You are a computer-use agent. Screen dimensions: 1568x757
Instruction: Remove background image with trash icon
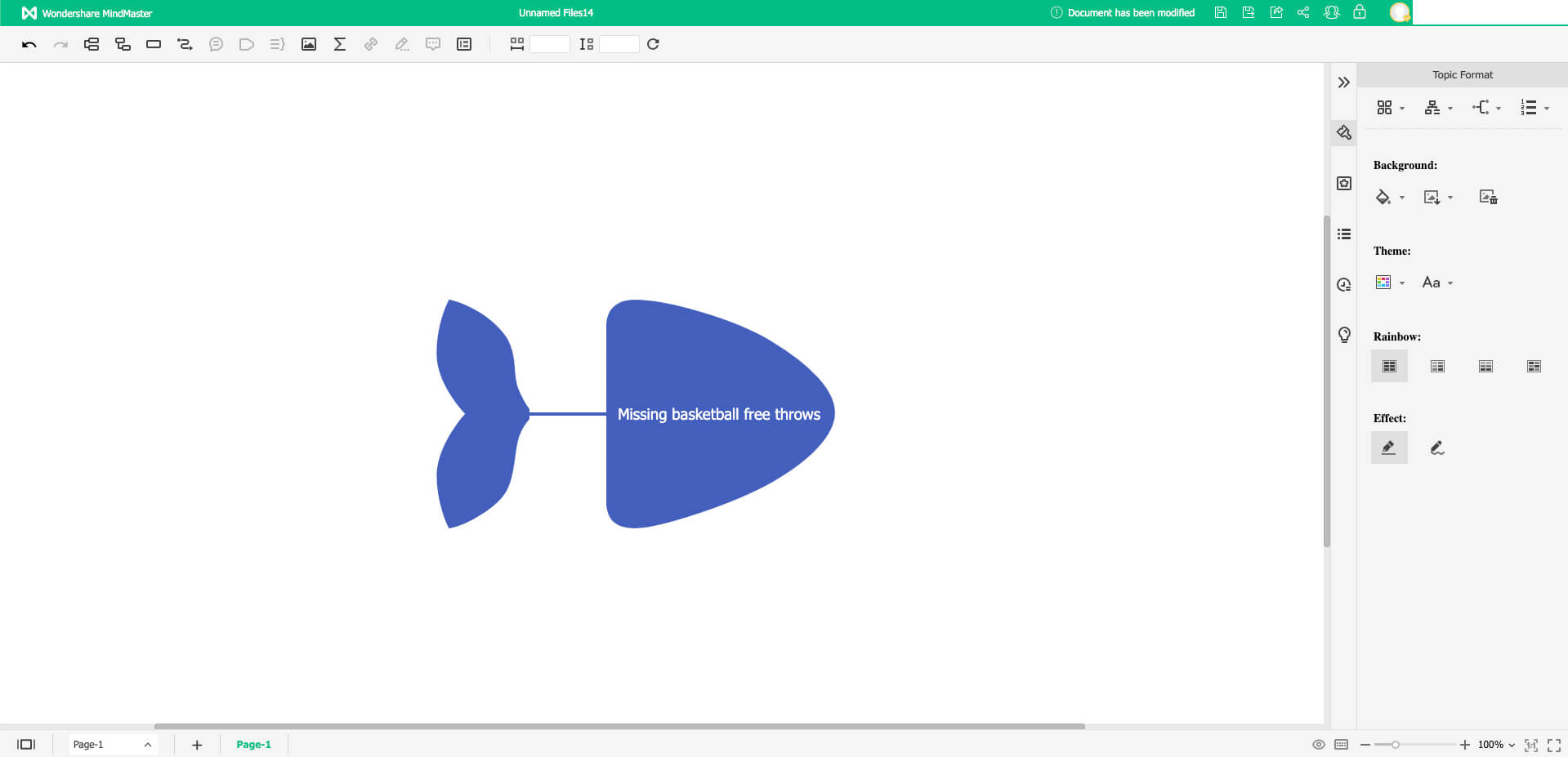point(1488,198)
